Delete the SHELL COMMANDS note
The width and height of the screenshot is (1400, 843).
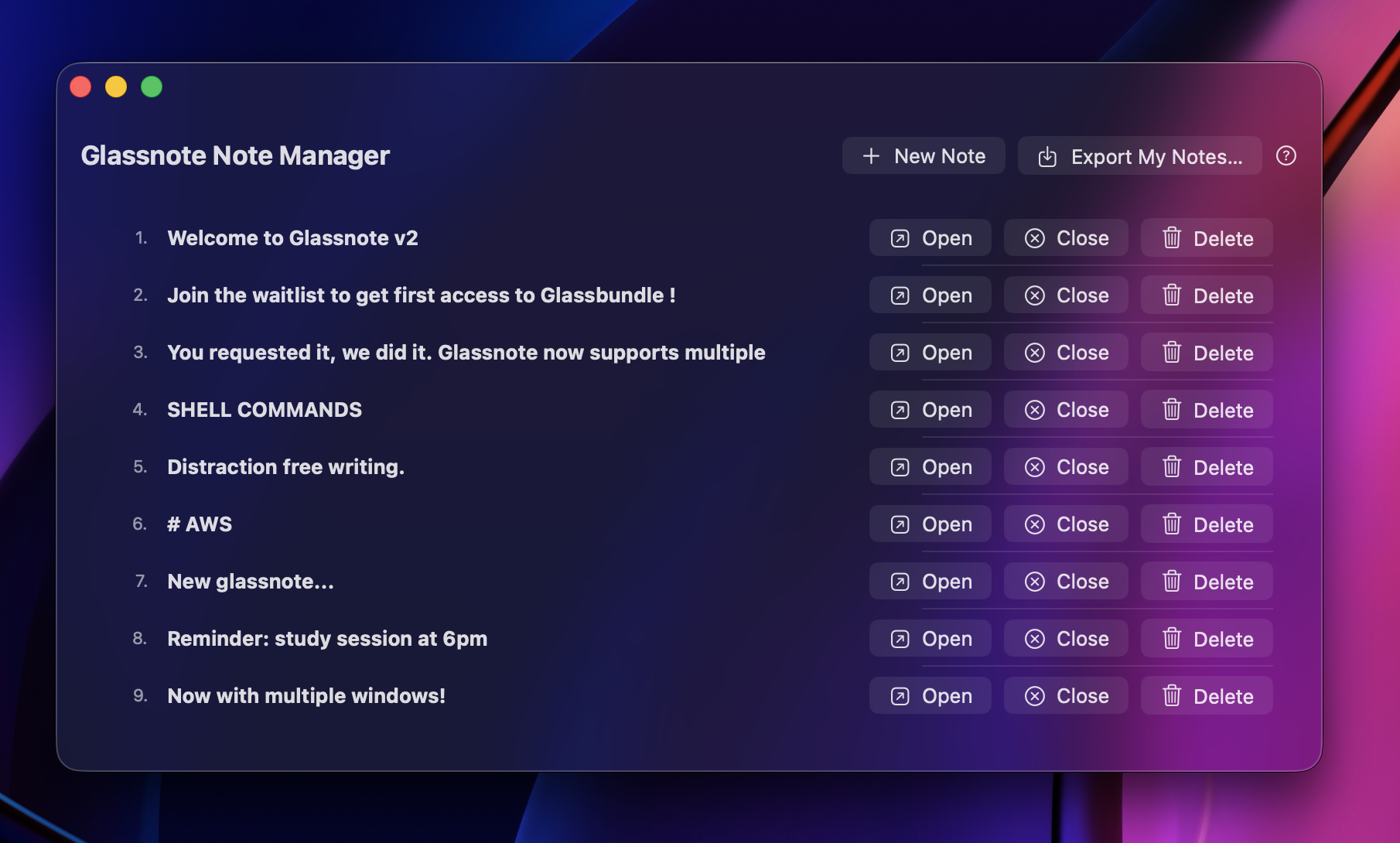(1207, 410)
